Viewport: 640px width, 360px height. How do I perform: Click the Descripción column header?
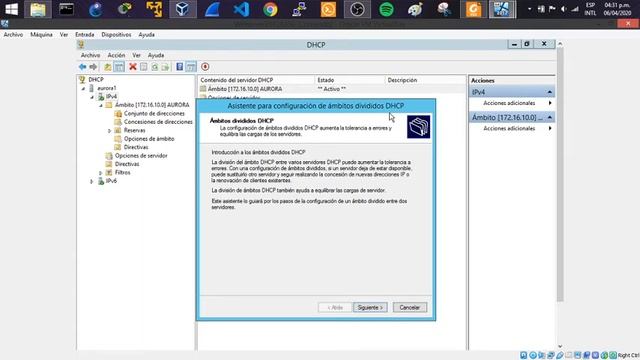(425, 80)
